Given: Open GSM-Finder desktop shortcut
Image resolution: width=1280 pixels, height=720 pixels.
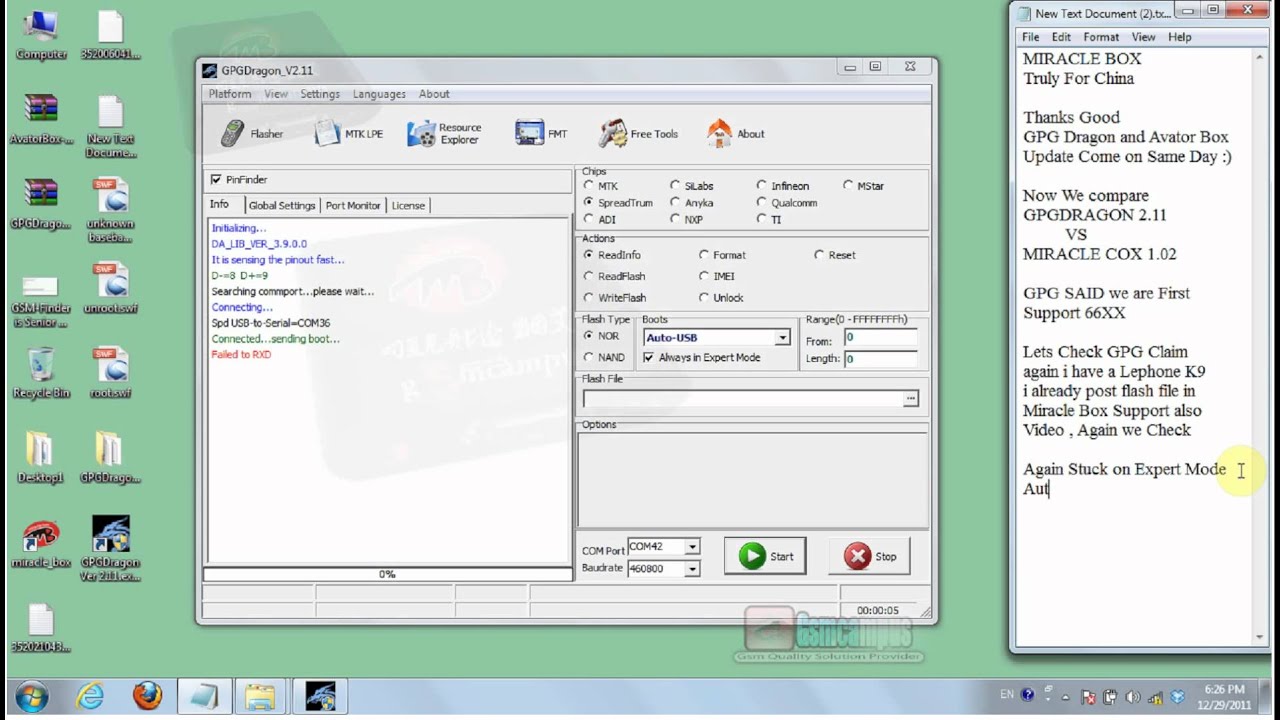Looking at the screenshot, I should (x=41, y=300).
